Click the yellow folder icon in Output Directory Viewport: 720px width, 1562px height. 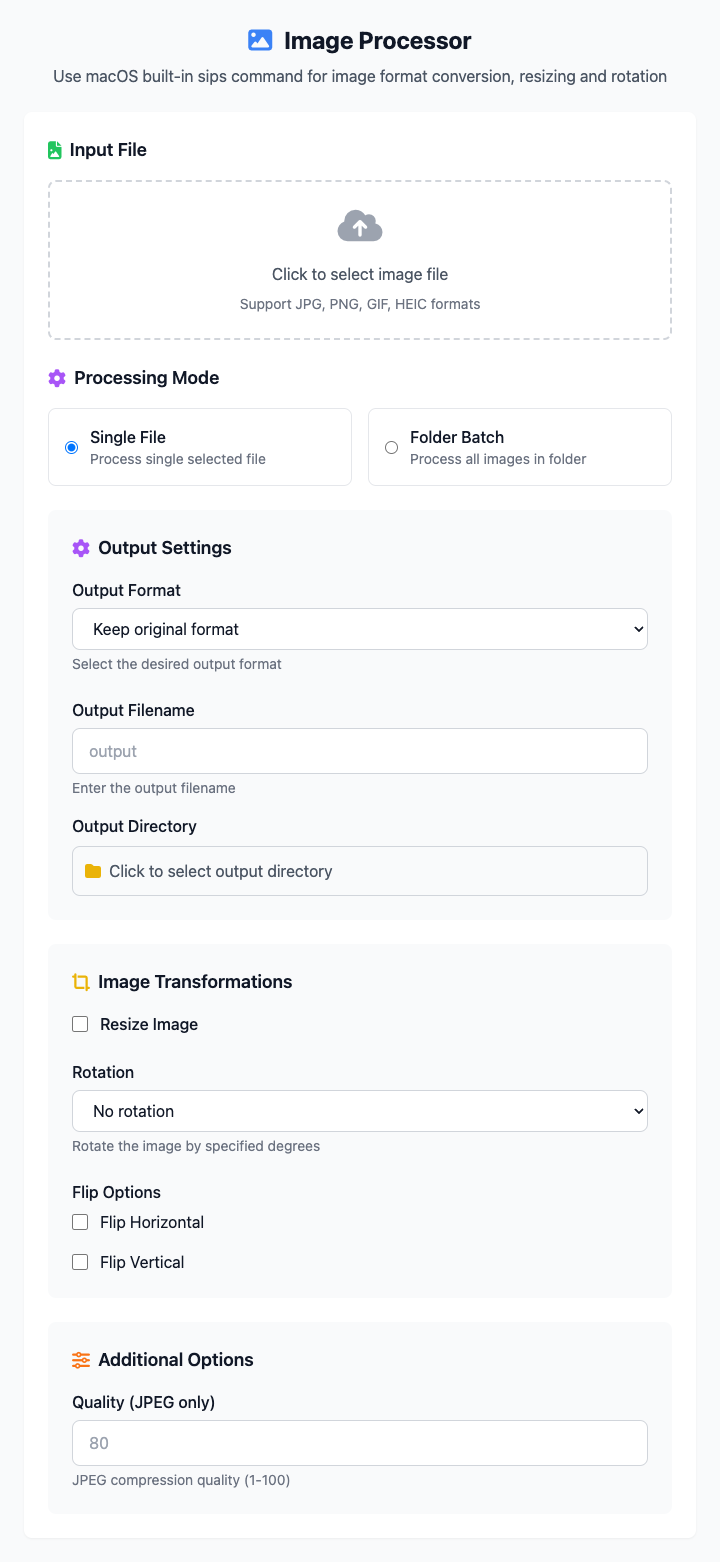(x=93, y=871)
